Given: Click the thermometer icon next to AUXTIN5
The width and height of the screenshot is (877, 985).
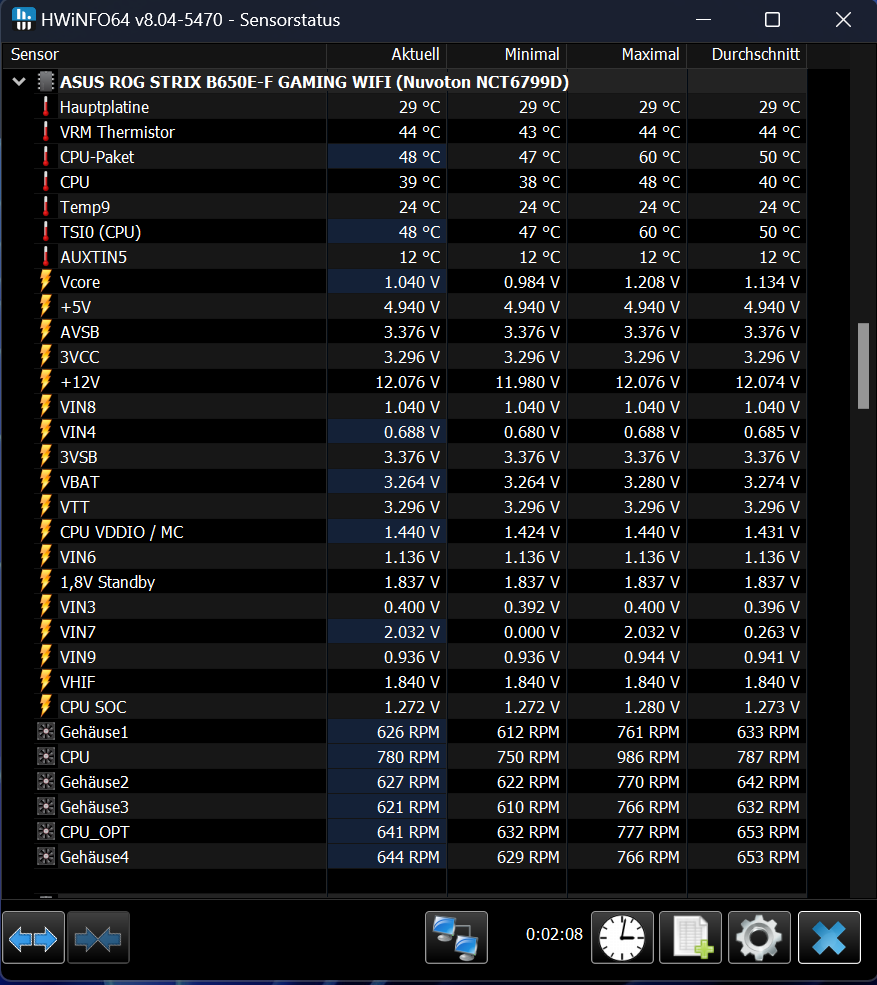Looking at the screenshot, I should (46, 257).
